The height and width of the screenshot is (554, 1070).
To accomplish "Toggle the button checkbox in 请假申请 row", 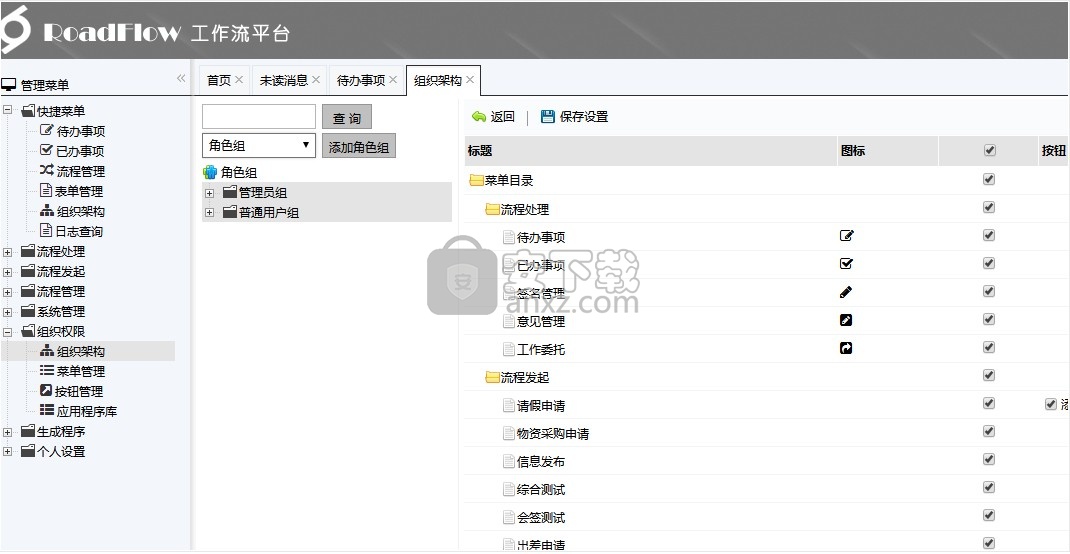I will (x=1051, y=404).
